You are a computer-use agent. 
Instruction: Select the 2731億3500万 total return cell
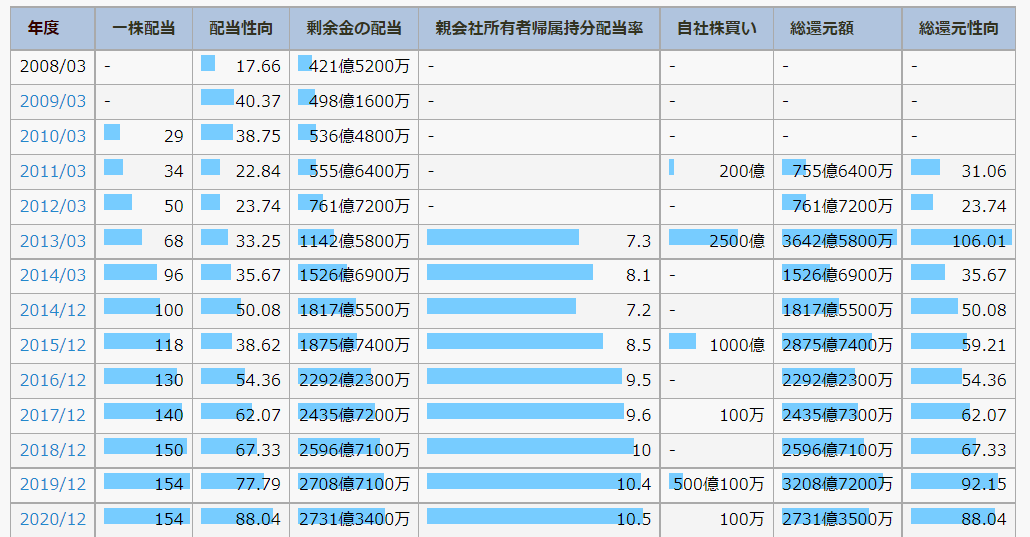[x=838, y=519]
